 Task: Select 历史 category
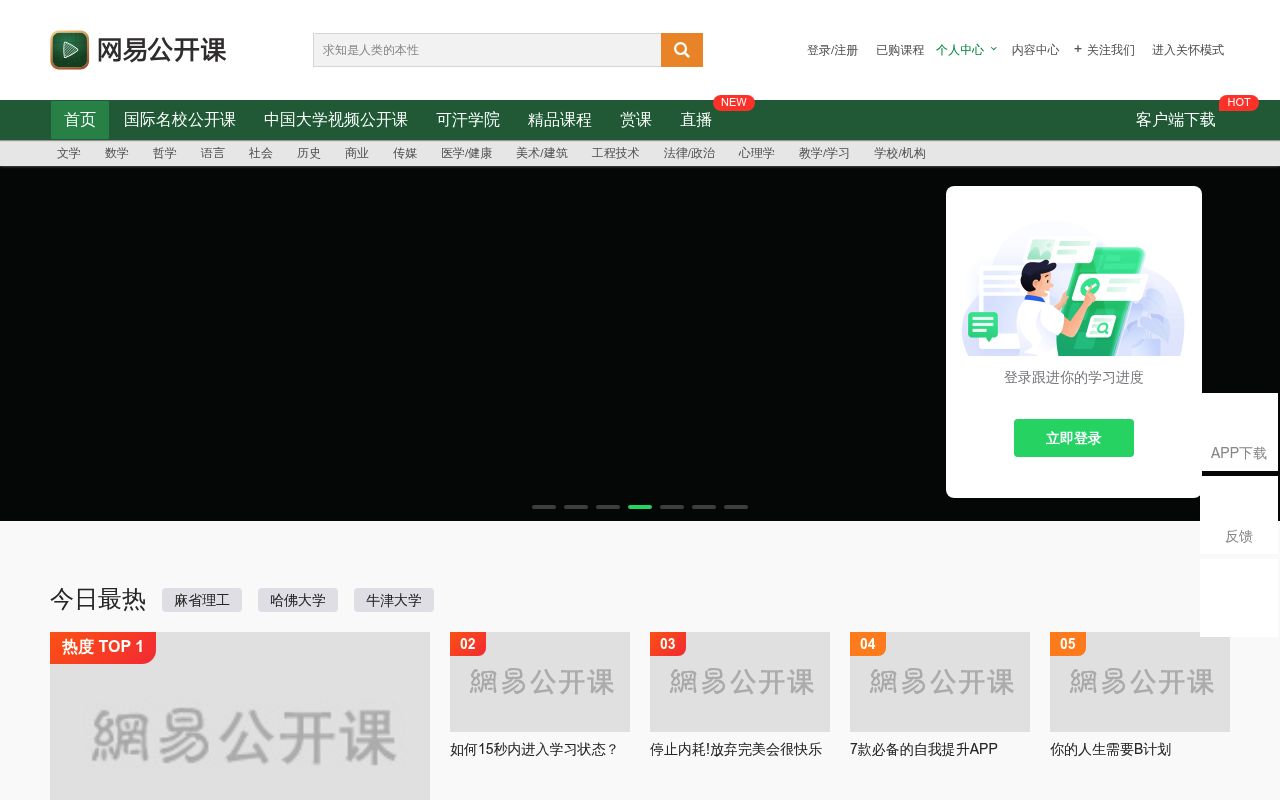click(309, 153)
